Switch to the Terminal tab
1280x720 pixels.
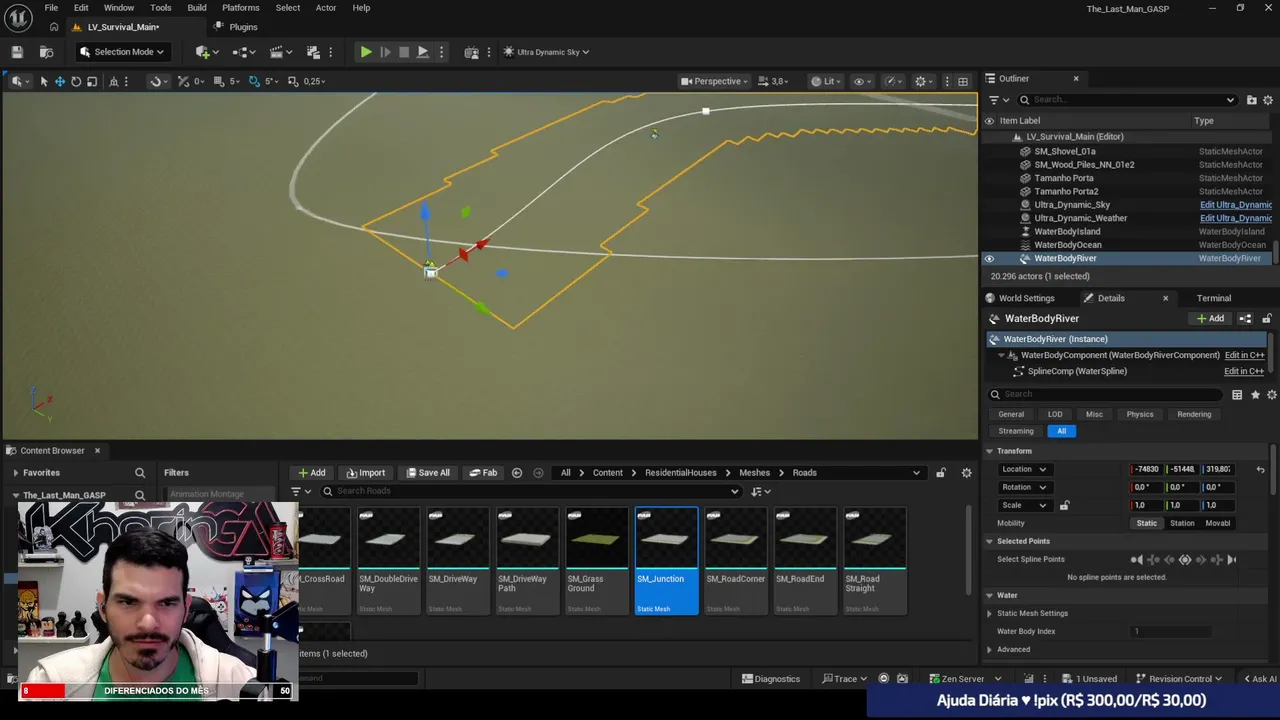pos(1214,298)
